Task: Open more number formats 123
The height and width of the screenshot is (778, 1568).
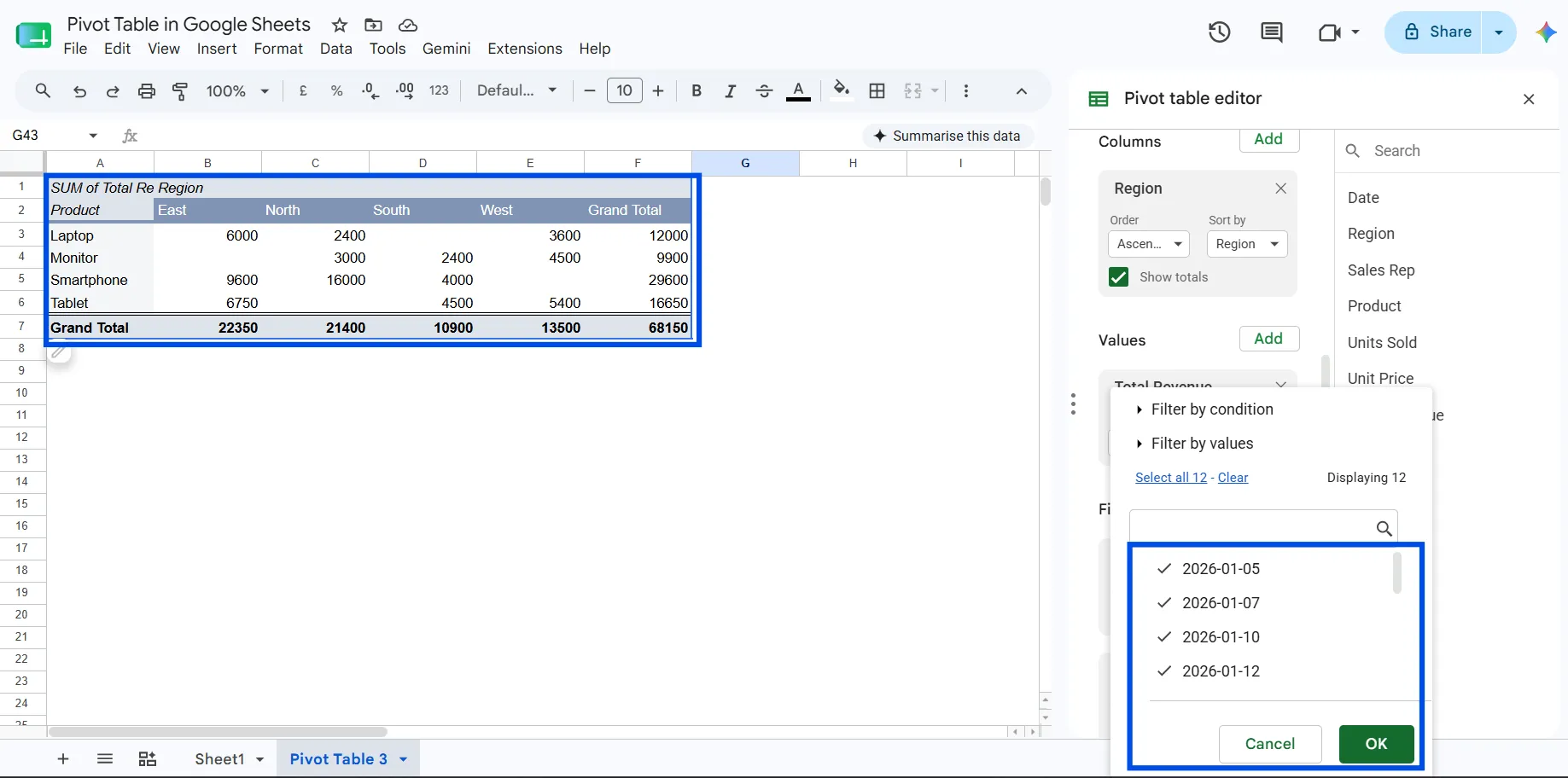Action: 439,90
